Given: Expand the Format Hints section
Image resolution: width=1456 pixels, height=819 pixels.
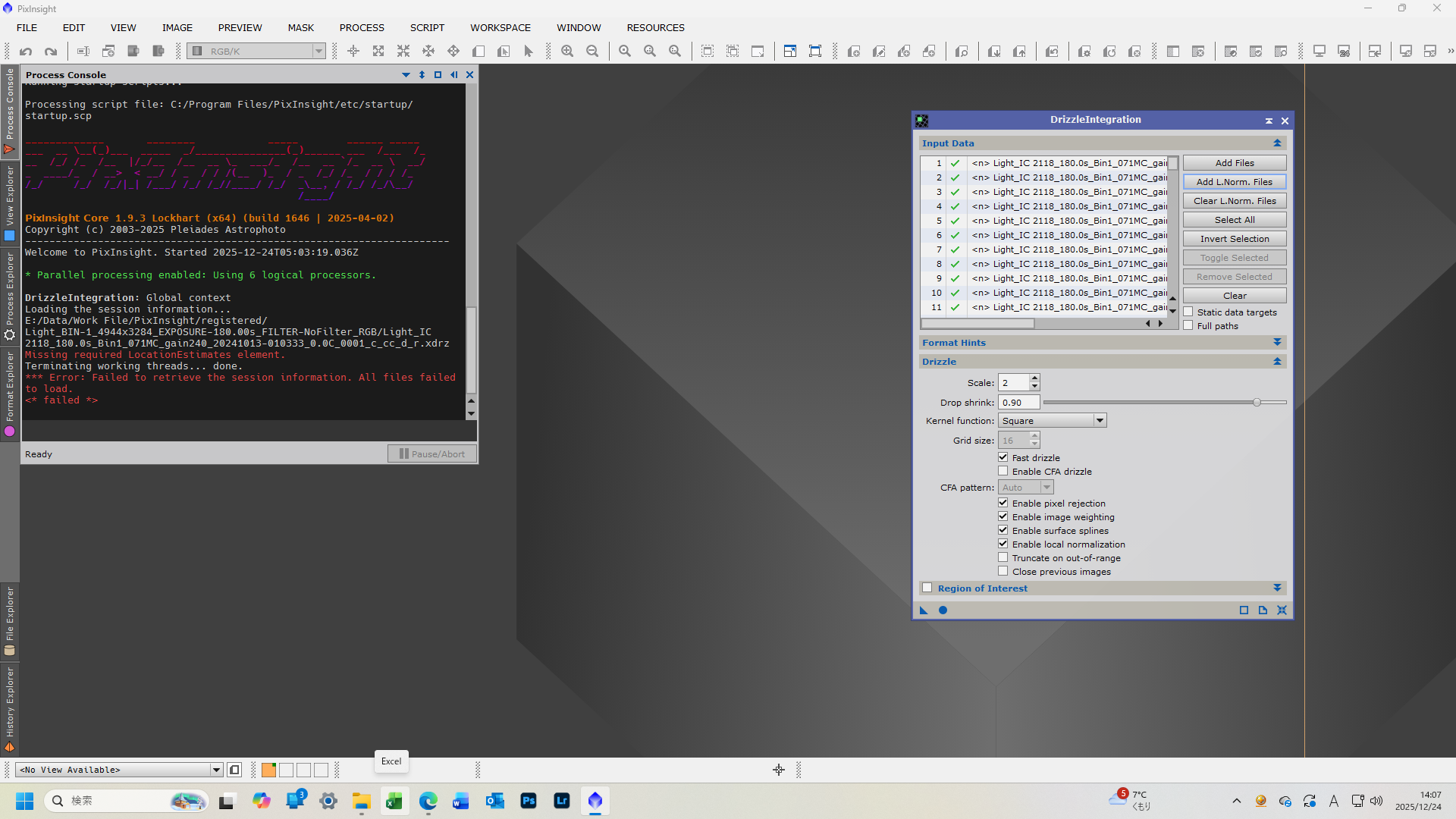Looking at the screenshot, I should pos(1277,343).
